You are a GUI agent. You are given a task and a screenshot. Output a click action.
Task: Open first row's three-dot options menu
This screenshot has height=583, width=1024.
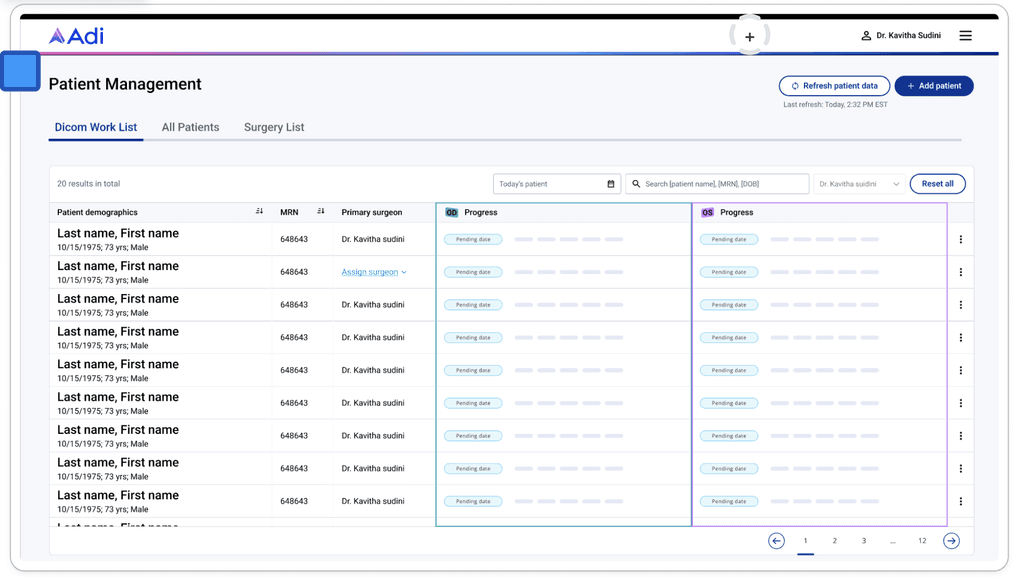point(961,240)
